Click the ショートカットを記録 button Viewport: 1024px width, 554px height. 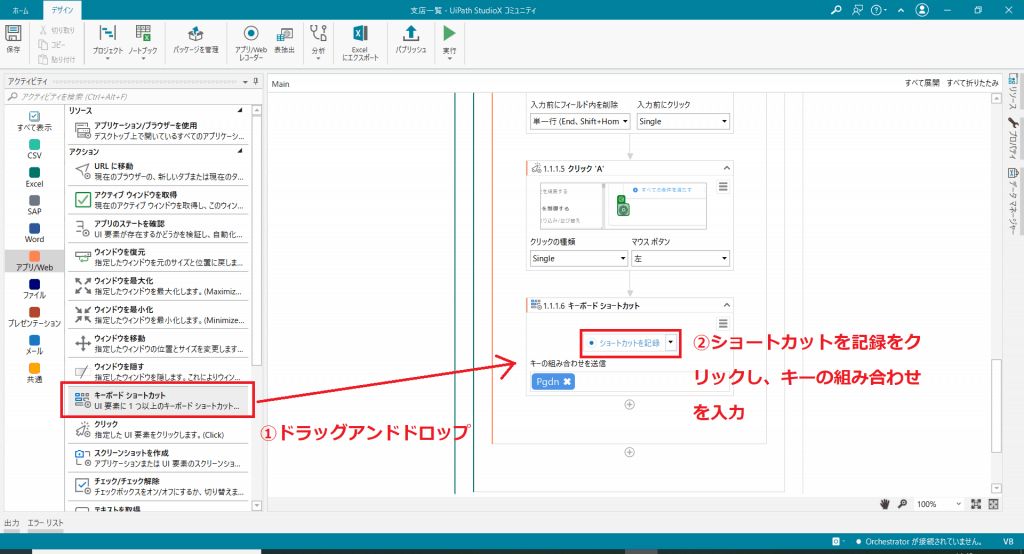click(624, 342)
